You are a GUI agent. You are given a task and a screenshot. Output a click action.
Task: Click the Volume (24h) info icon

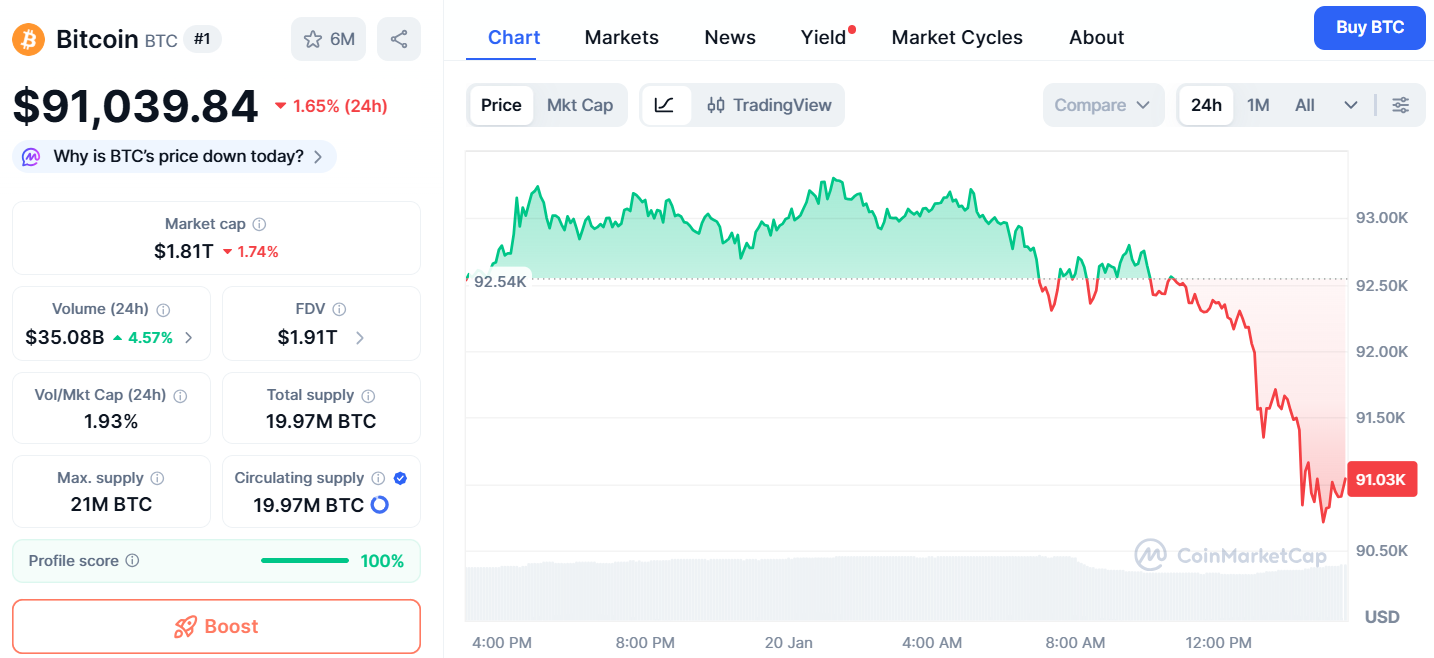click(164, 310)
